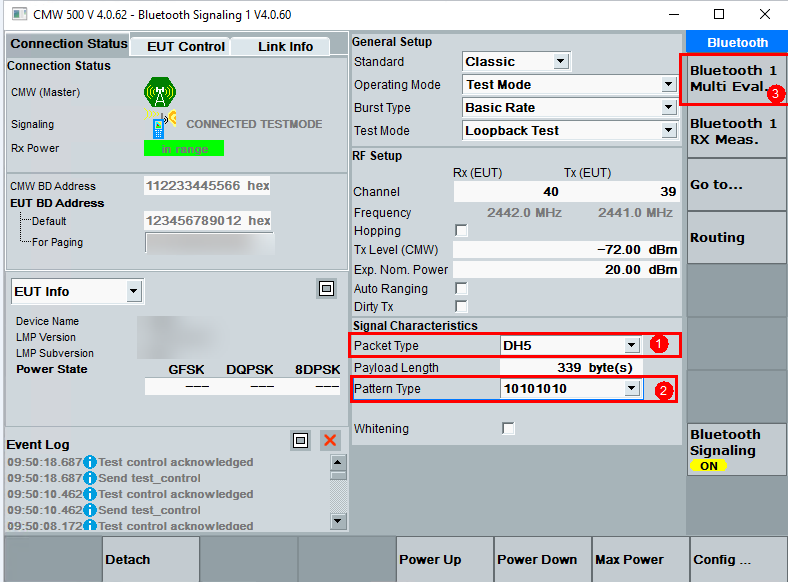The image size is (788, 582).
Task: Click the Power Down button
Action: coord(543,559)
